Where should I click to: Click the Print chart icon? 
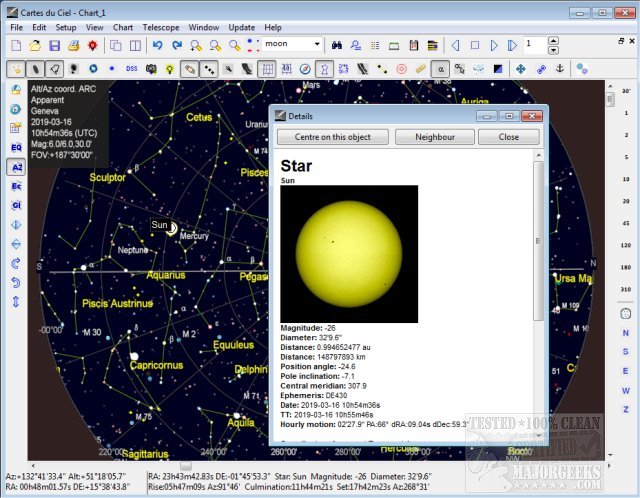[x=73, y=46]
